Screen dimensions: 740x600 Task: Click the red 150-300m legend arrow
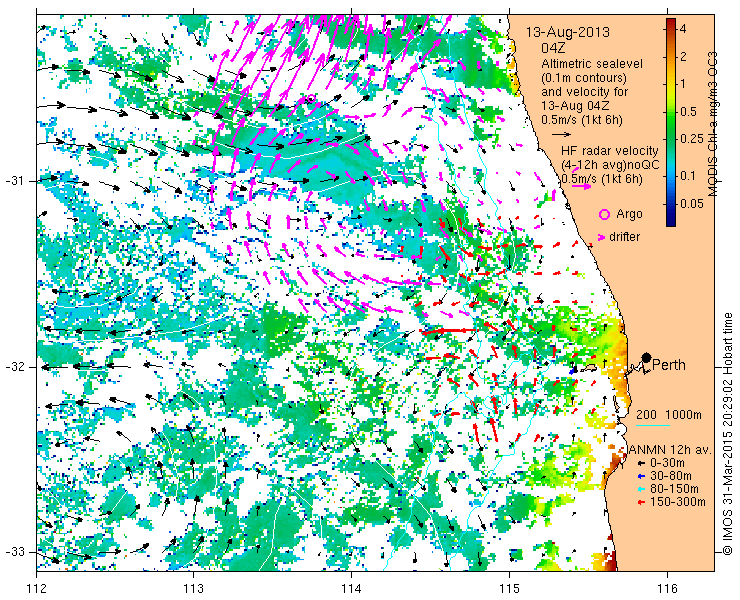click(x=640, y=502)
